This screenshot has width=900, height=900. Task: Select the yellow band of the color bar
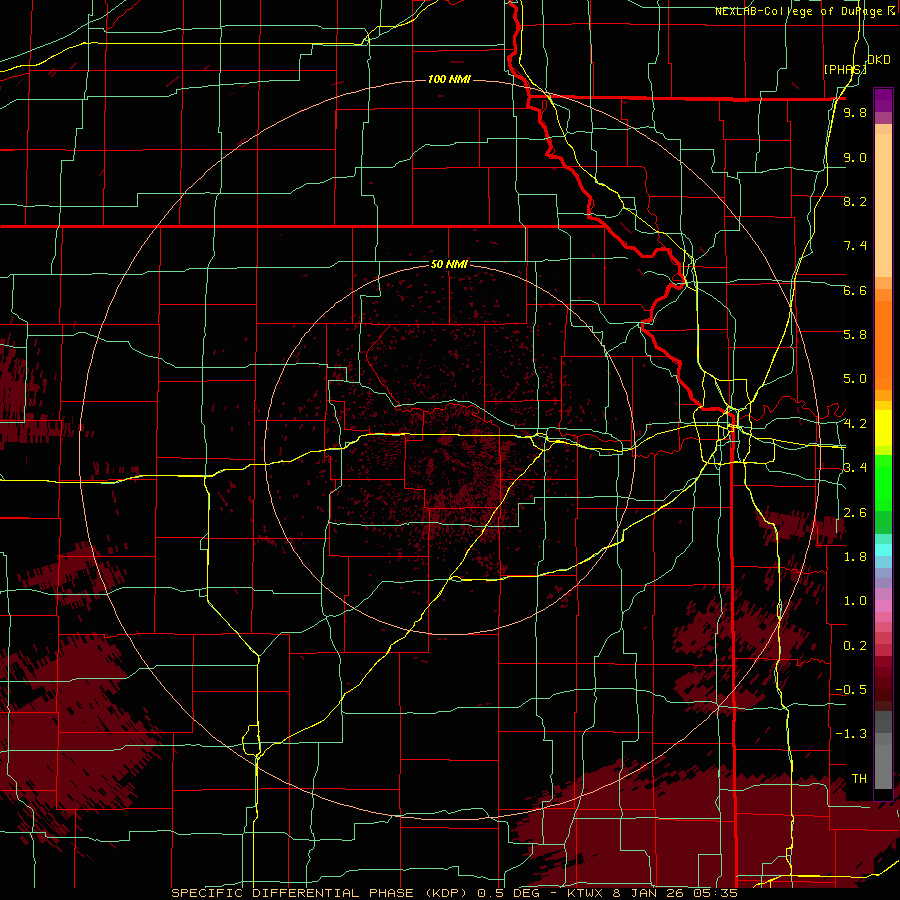883,428
